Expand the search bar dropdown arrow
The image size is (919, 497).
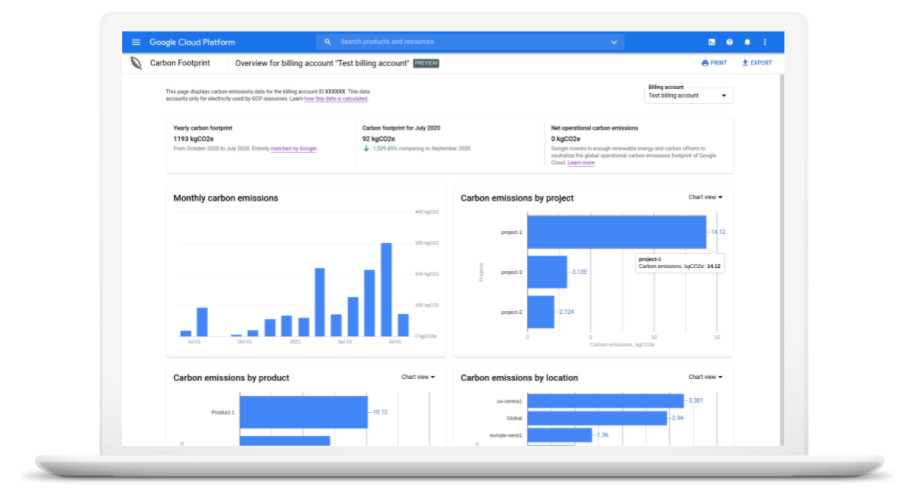coord(614,42)
